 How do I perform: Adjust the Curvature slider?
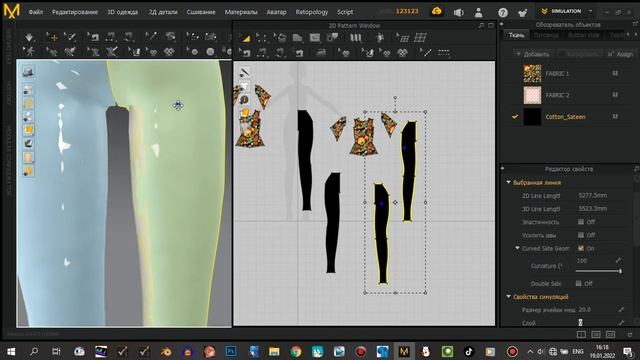598,271
